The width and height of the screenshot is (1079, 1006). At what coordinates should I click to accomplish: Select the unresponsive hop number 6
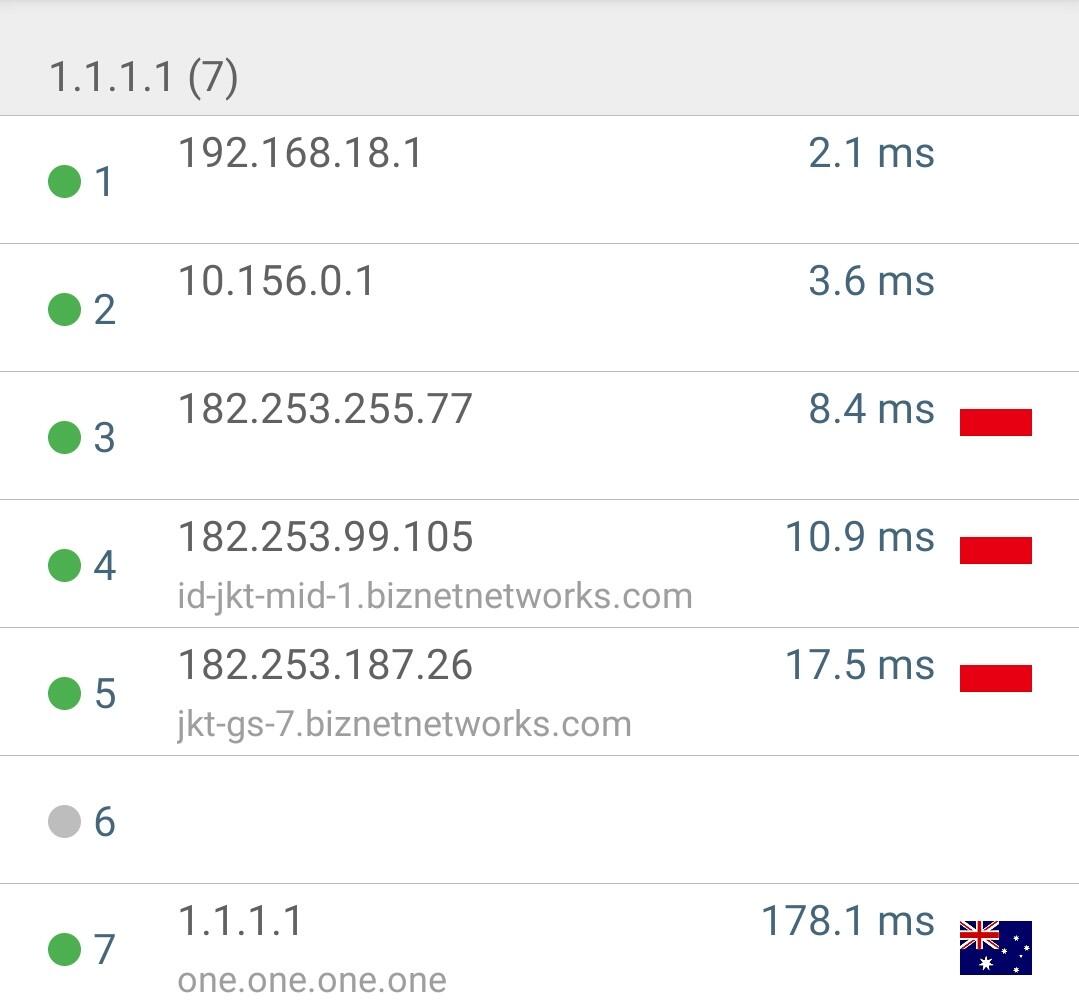tap(105, 822)
